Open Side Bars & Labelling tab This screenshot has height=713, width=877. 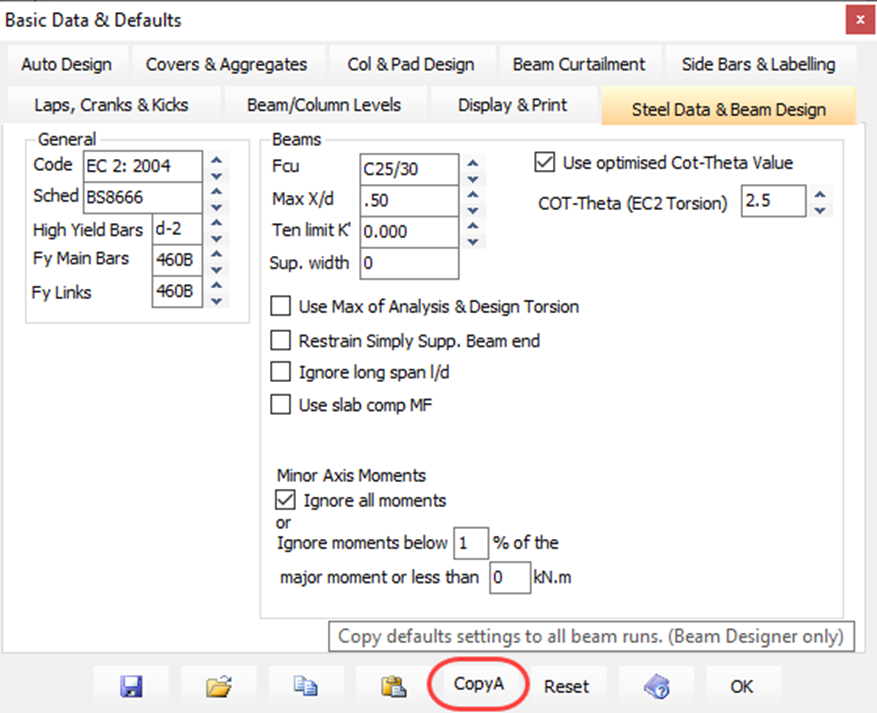coord(758,64)
